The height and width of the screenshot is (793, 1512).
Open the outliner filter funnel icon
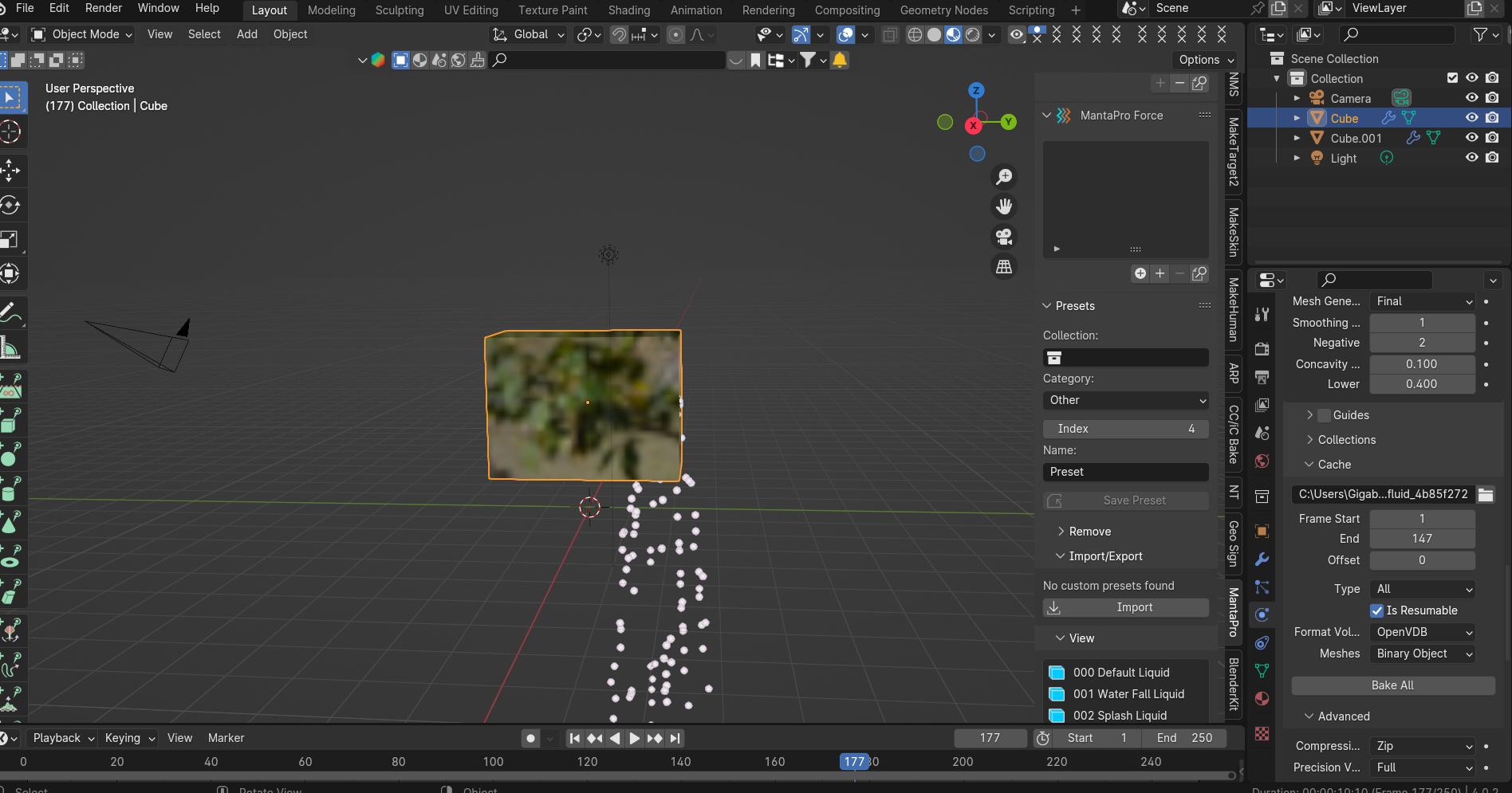(1480, 34)
